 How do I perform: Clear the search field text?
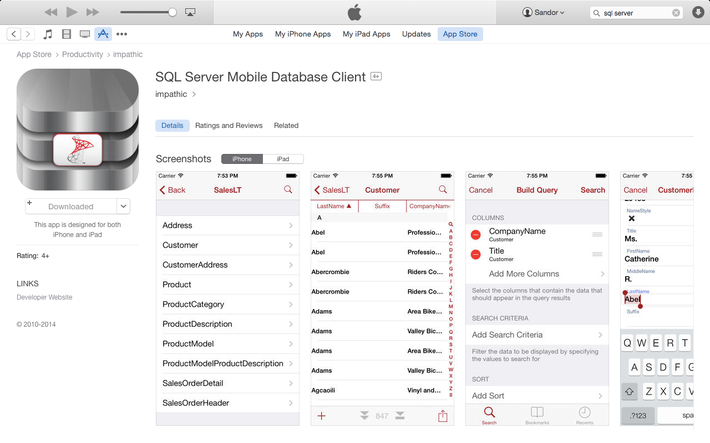(x=676, y=13)
